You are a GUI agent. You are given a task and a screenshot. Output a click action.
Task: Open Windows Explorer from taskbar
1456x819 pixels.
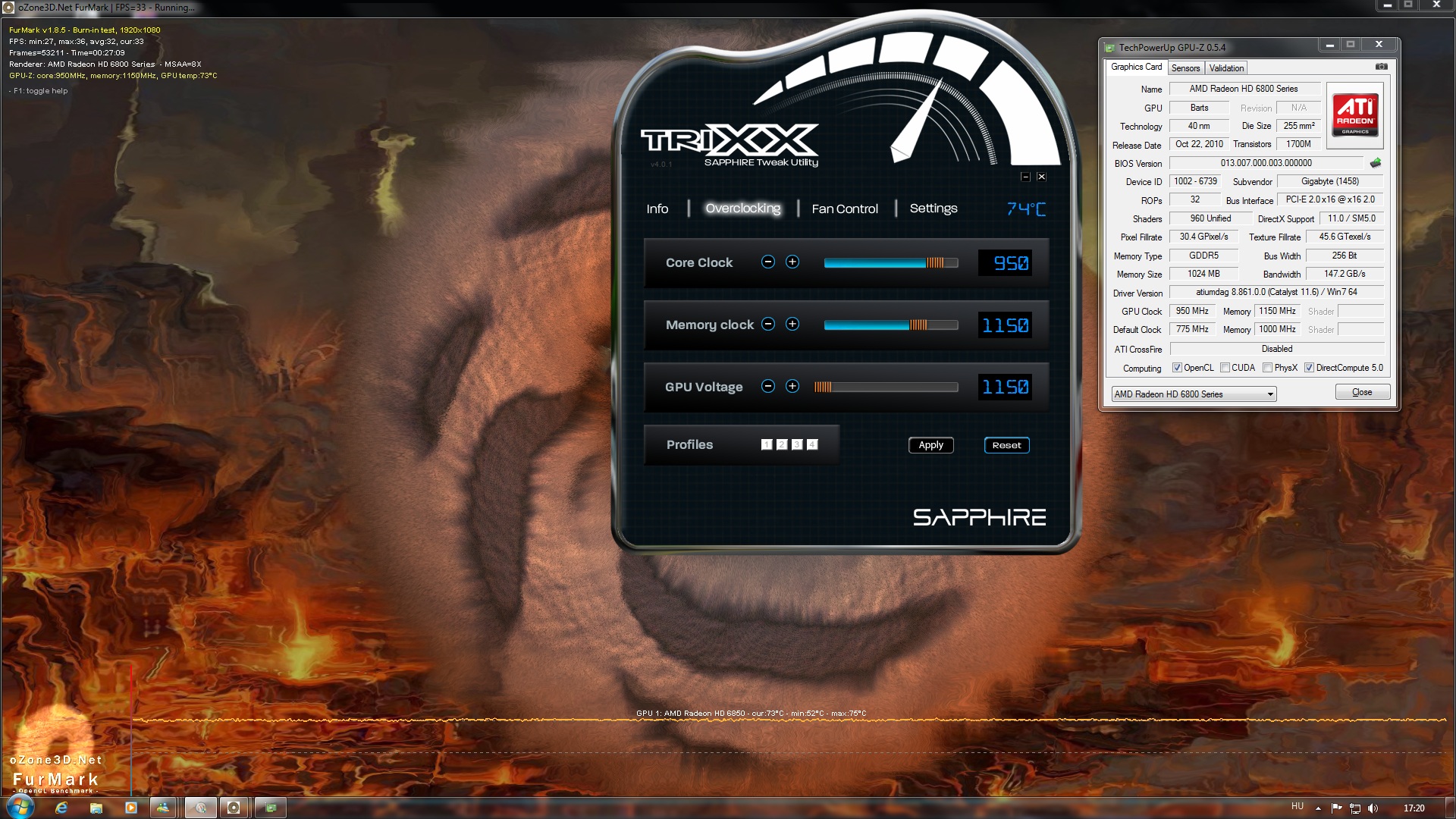(x=96, y=808)
